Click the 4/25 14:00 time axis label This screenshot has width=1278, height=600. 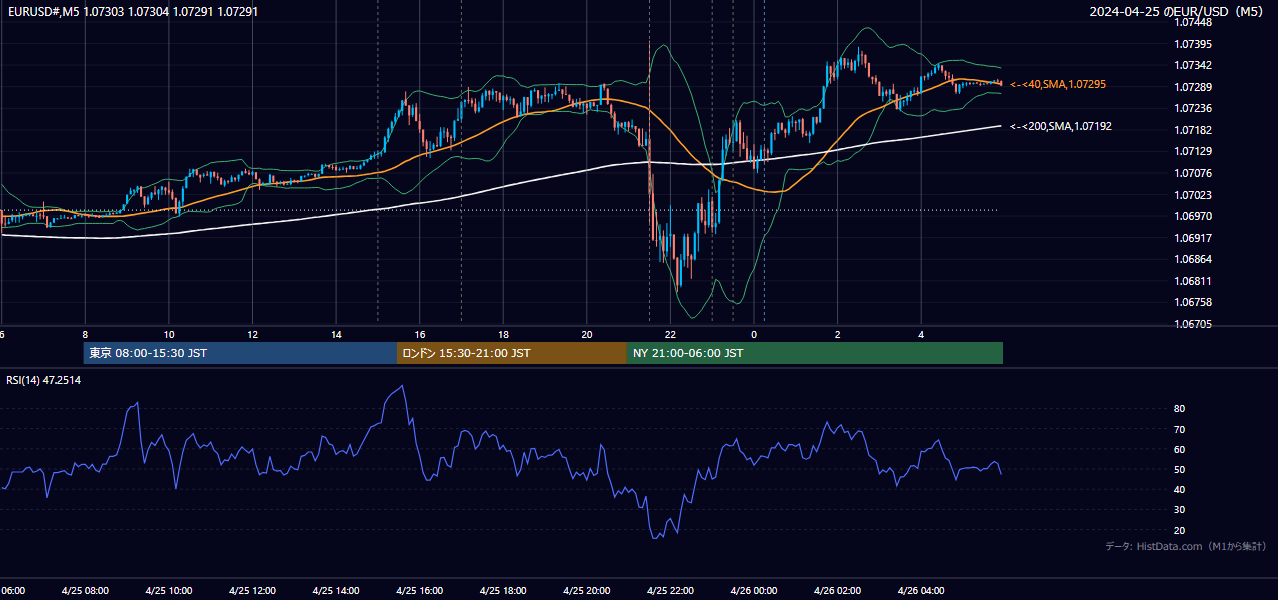click(335, 590)
